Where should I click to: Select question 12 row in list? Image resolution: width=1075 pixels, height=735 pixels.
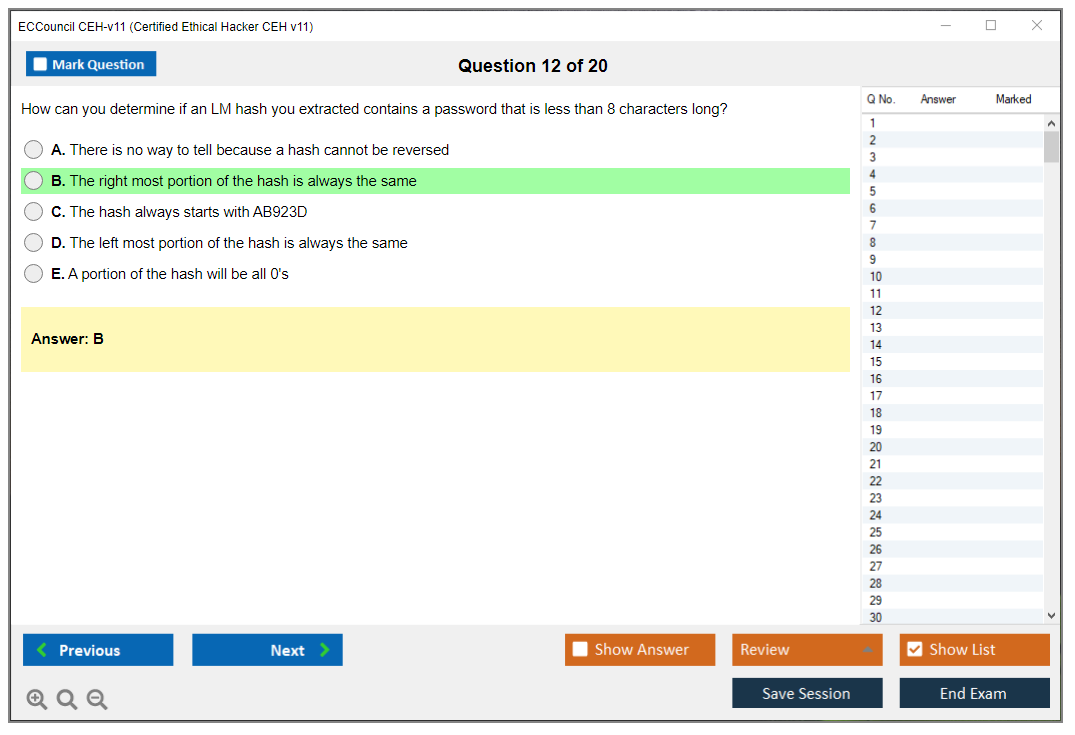[x=950, y=311]
